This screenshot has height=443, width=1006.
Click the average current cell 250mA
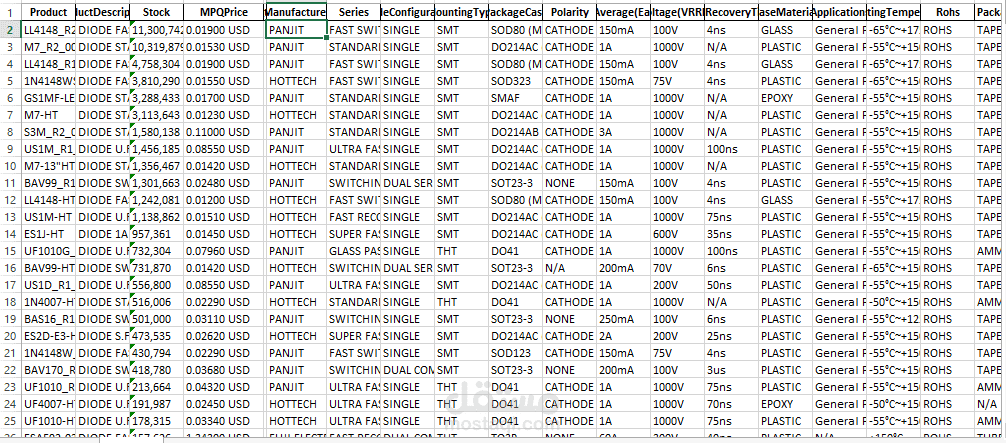623,319
